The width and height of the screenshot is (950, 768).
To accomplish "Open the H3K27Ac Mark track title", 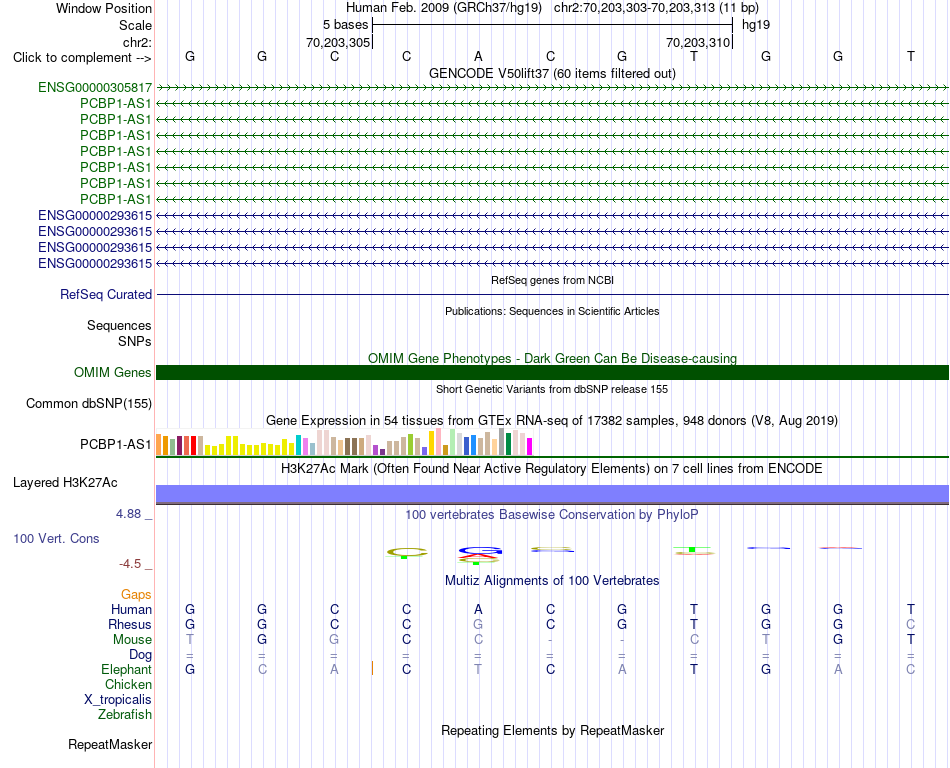I will [x=552, y=468].
